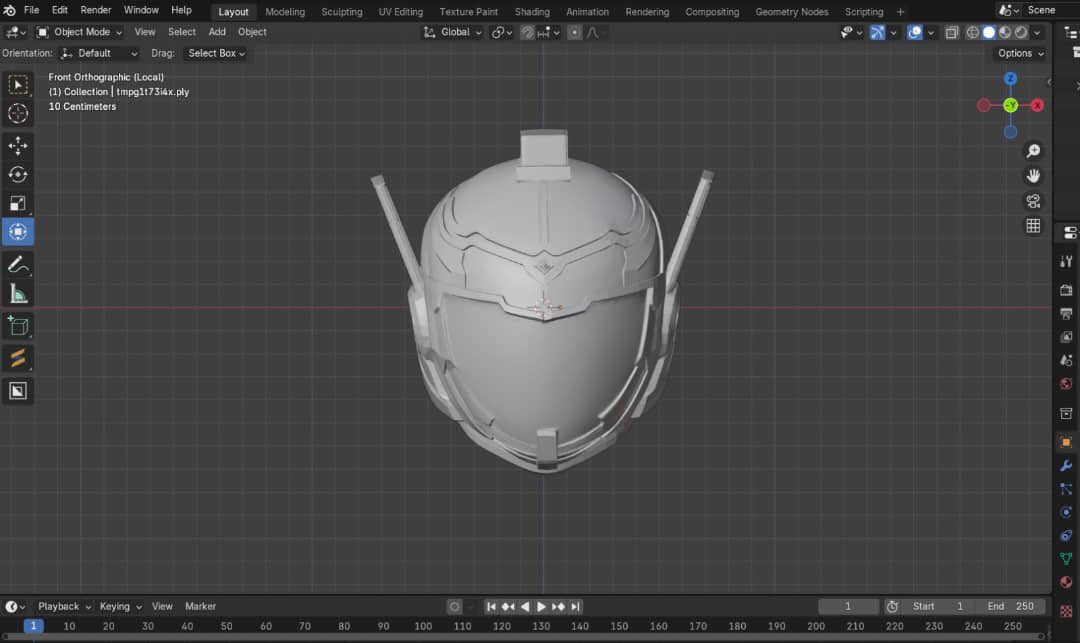
Task: Open the timeline View menu
Action: pyautogui.click(x=162, y=607)
